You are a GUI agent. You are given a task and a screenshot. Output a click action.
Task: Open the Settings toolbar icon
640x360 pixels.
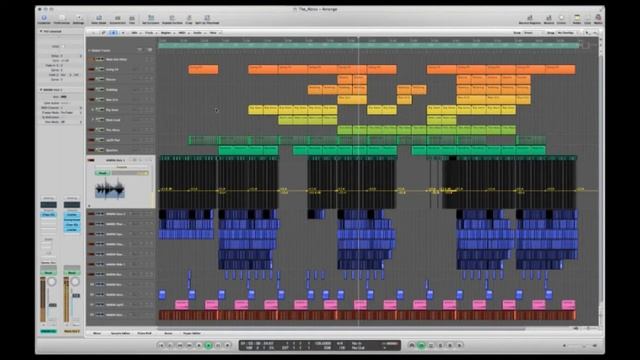(78, 19)
